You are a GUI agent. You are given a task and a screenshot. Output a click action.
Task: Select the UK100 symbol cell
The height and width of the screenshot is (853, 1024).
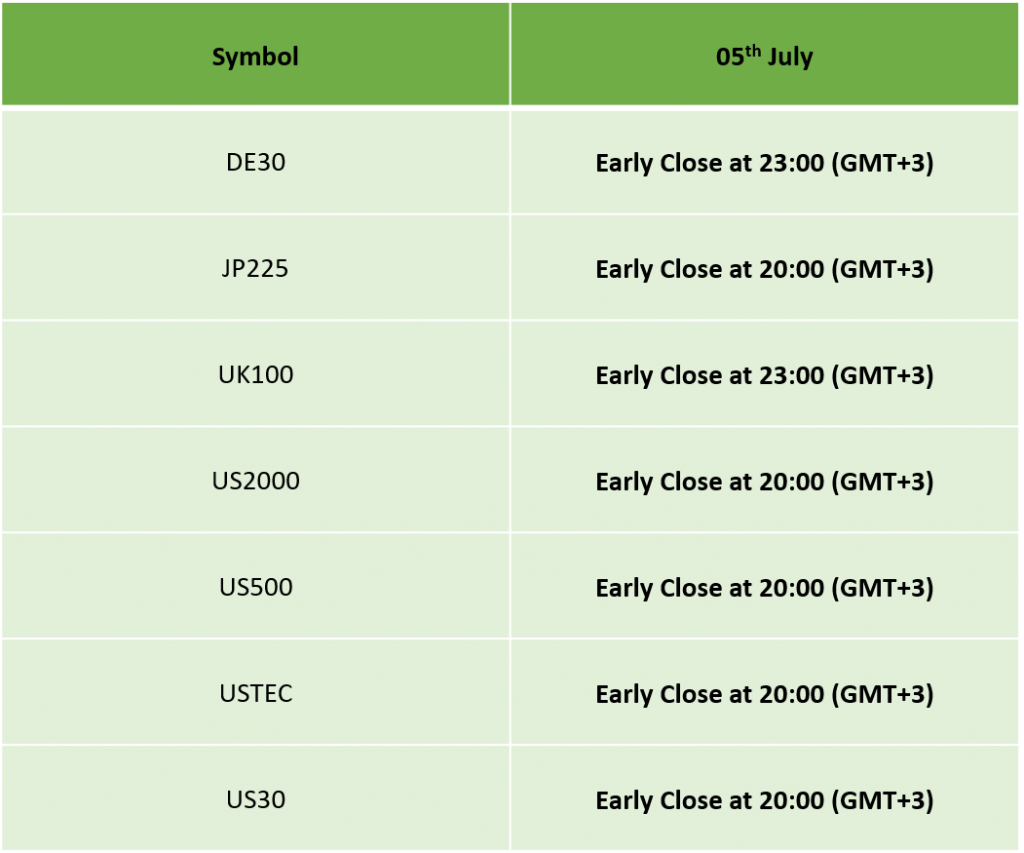pyautogui.click(x=255, y=374)
